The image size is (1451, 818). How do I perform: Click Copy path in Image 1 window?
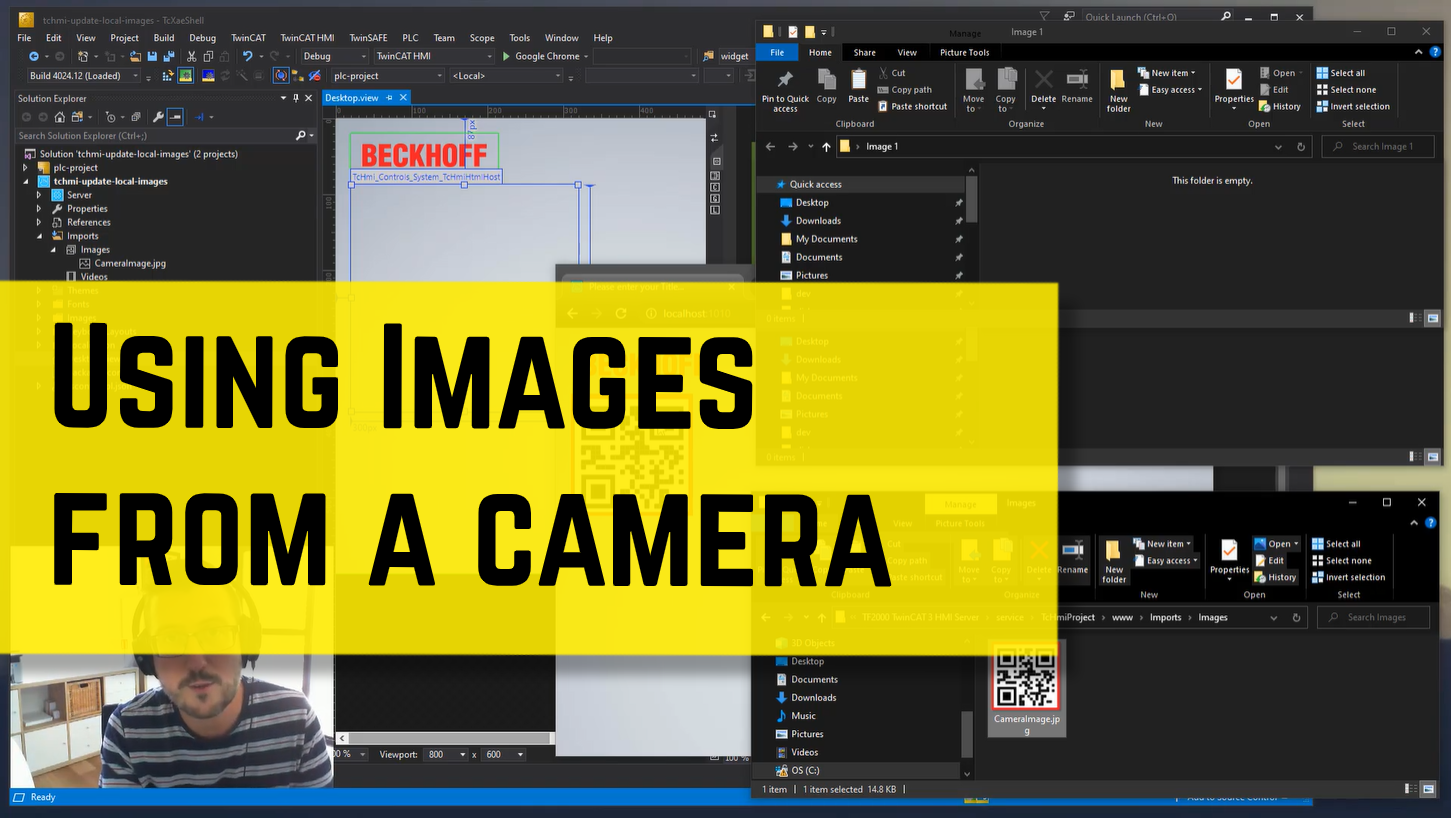(x=905, y=90)
